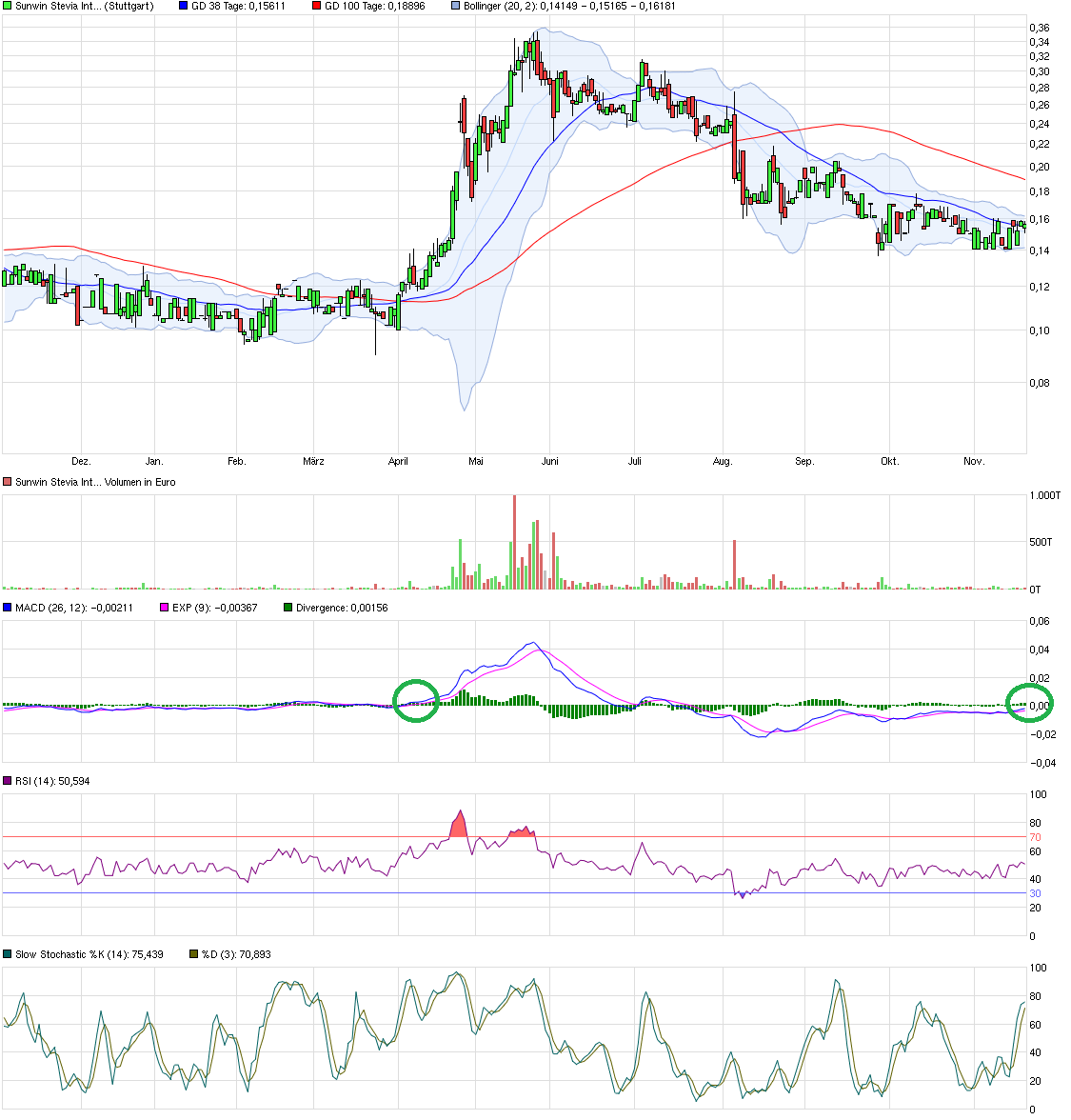
Task: Select the 'GD 100 Tage: 0,18896' legend text
Action: pos(375,6)
